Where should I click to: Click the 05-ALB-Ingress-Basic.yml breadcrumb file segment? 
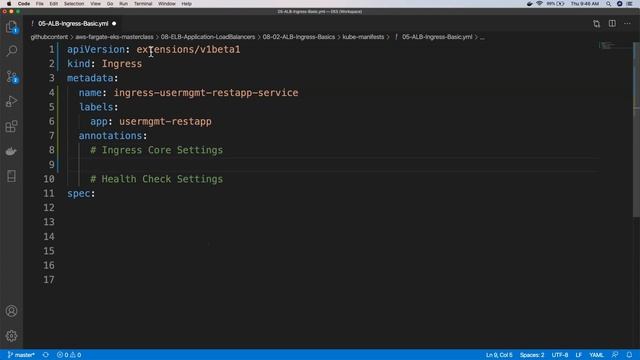coord(437,37)
